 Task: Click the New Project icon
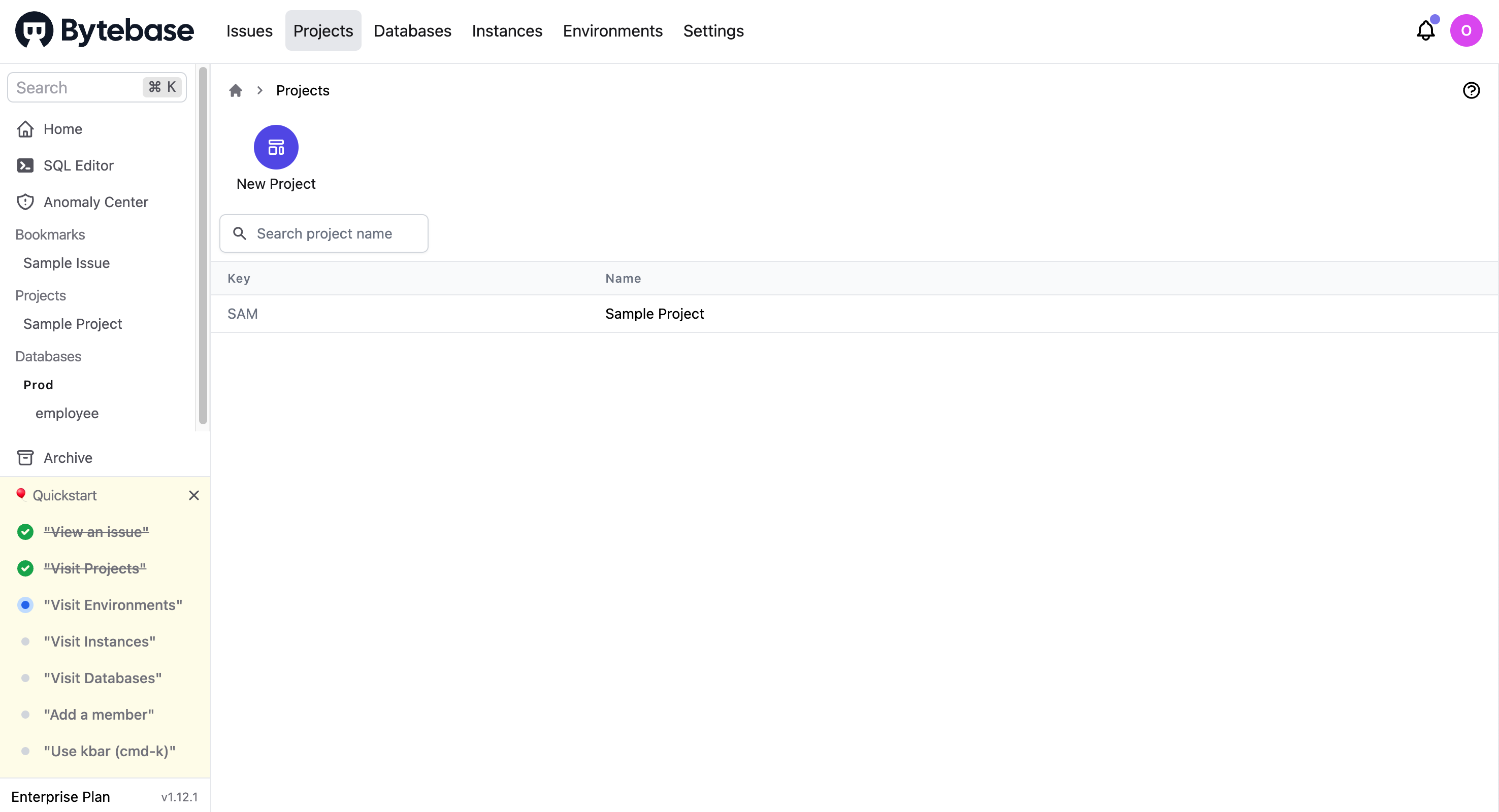point(276,147)
